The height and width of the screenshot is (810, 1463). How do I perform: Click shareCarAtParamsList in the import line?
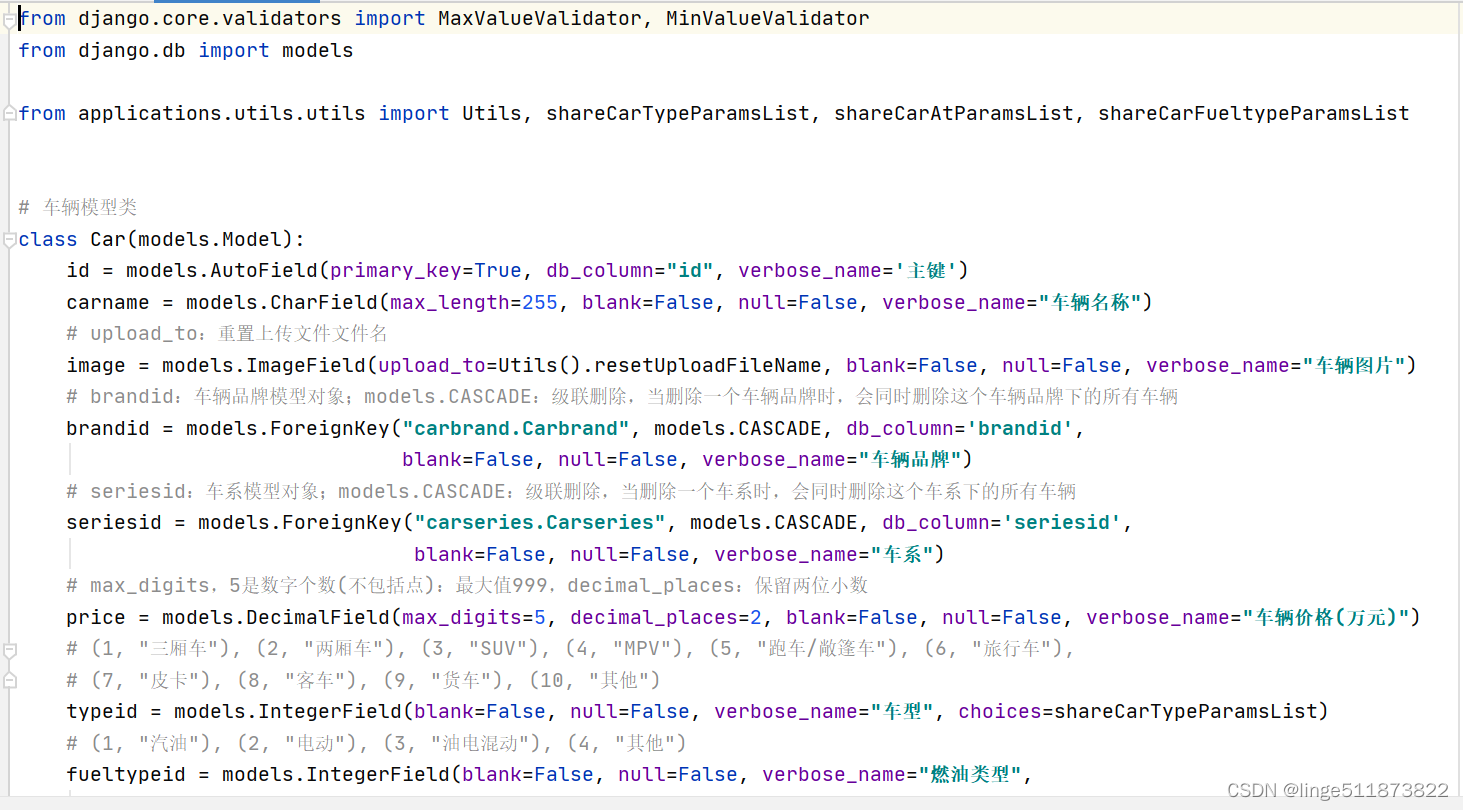tap(953, 113)
